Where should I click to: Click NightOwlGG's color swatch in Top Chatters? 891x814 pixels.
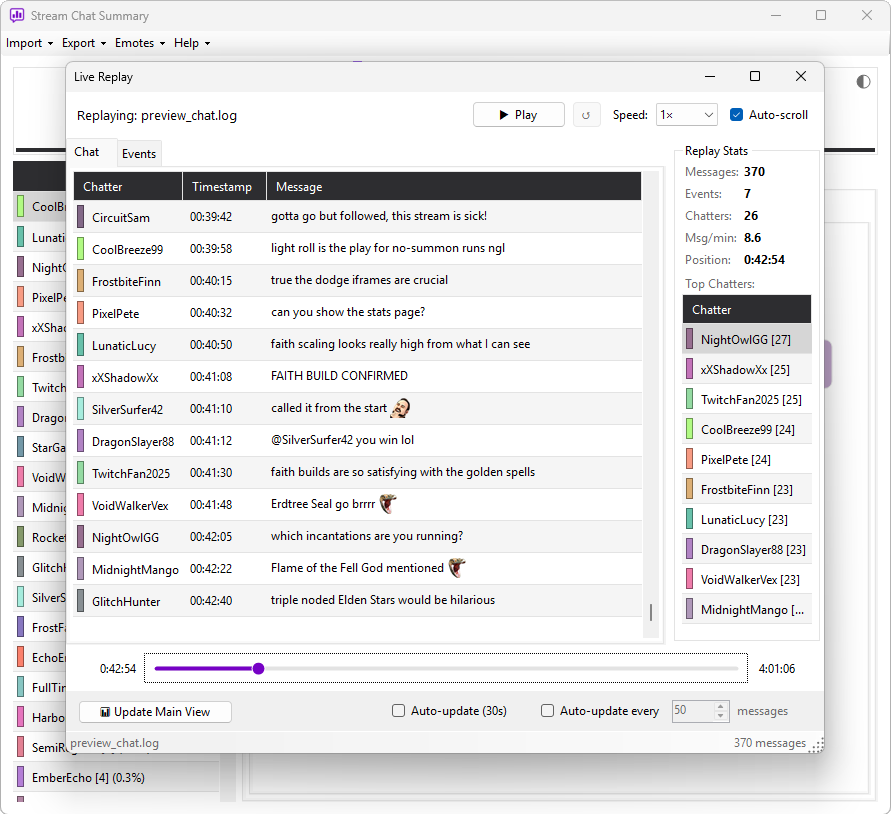689,339
